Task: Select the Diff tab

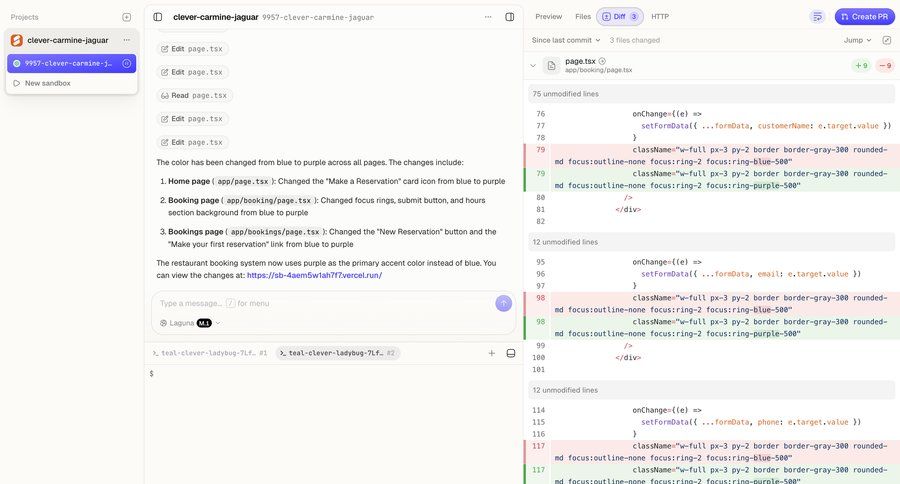Action: pos(620,17)
